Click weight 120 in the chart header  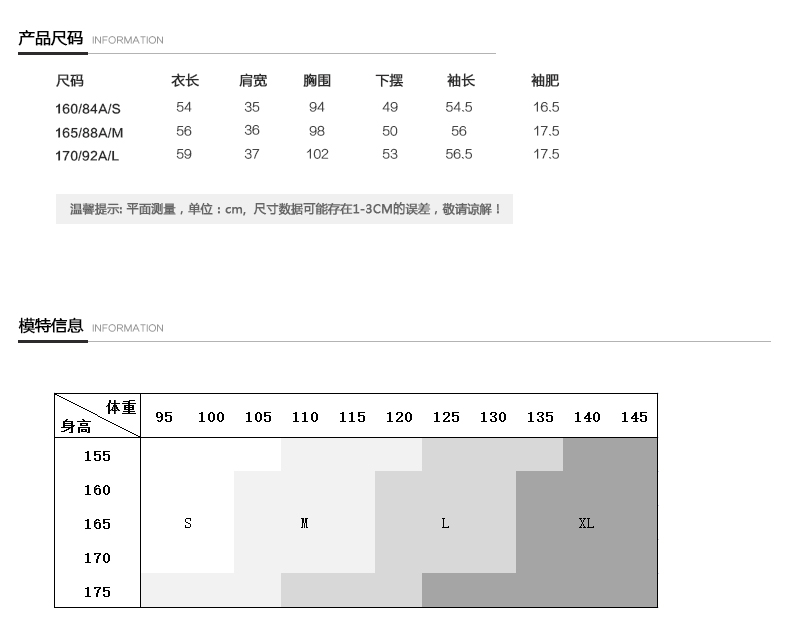399,417
